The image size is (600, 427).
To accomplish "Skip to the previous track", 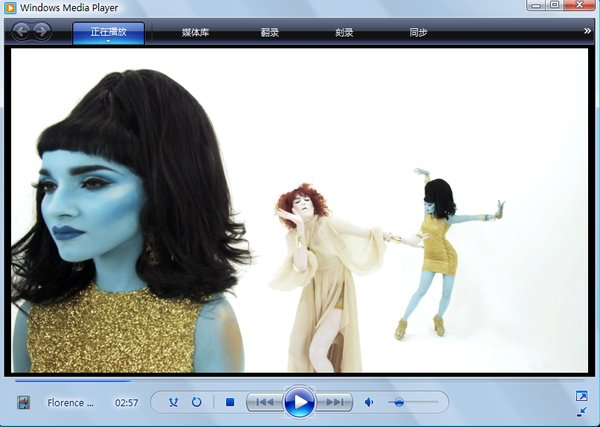I will [265, 402].
